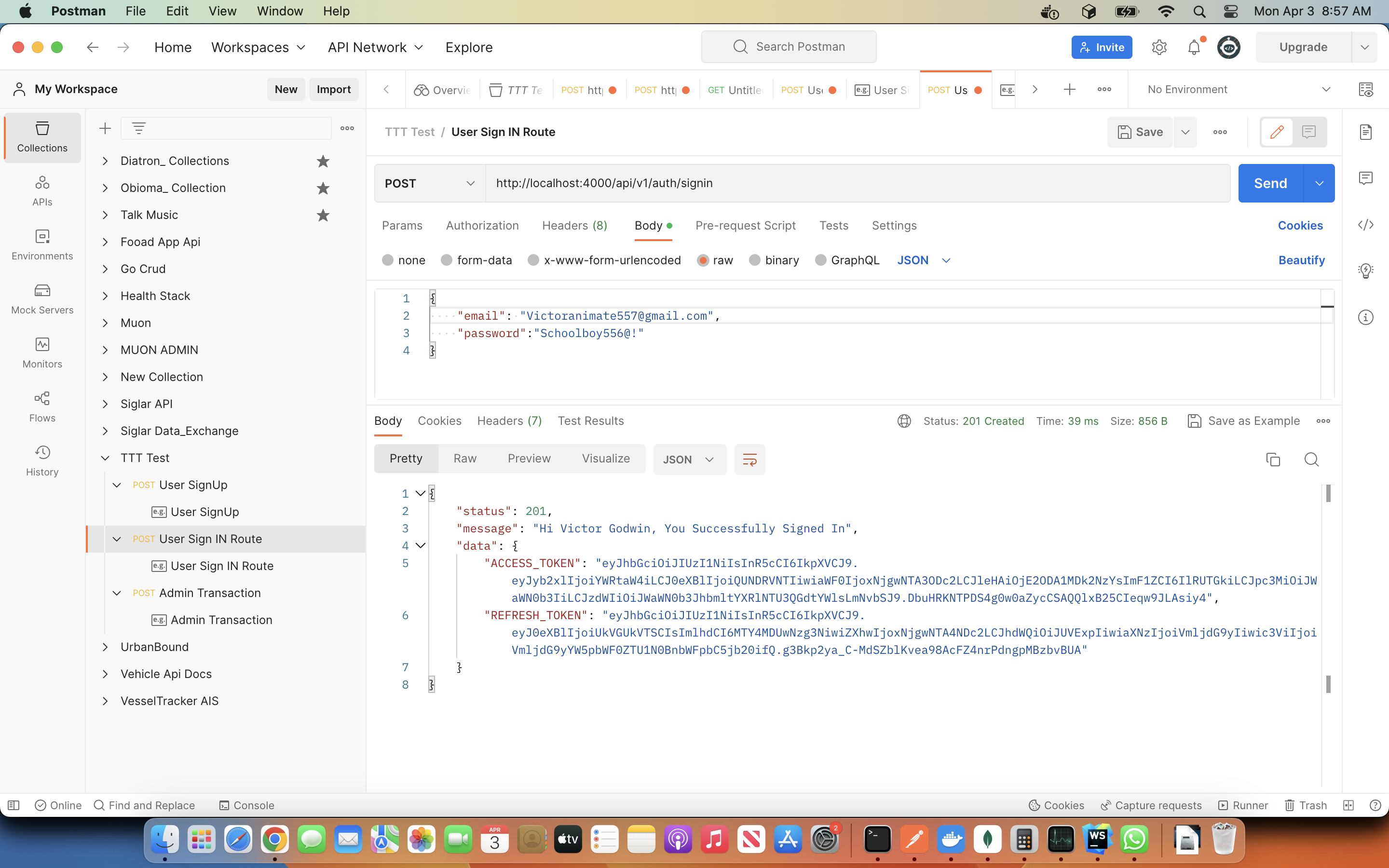Viewport: 1389px width, 868px height.
Task: Open the Collections sidebar panel
Action: [42, 137]
